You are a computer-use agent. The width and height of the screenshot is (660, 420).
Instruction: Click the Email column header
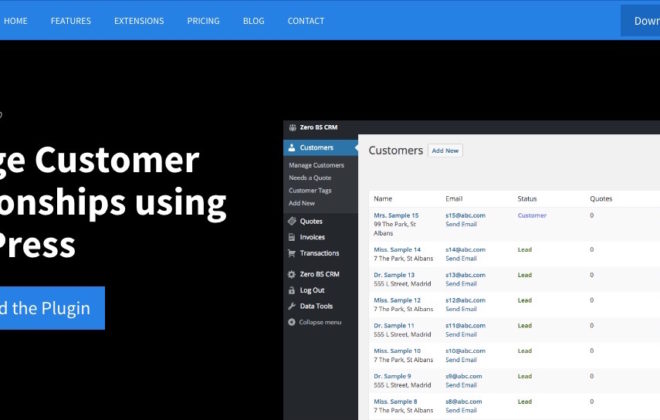point(454,199)
